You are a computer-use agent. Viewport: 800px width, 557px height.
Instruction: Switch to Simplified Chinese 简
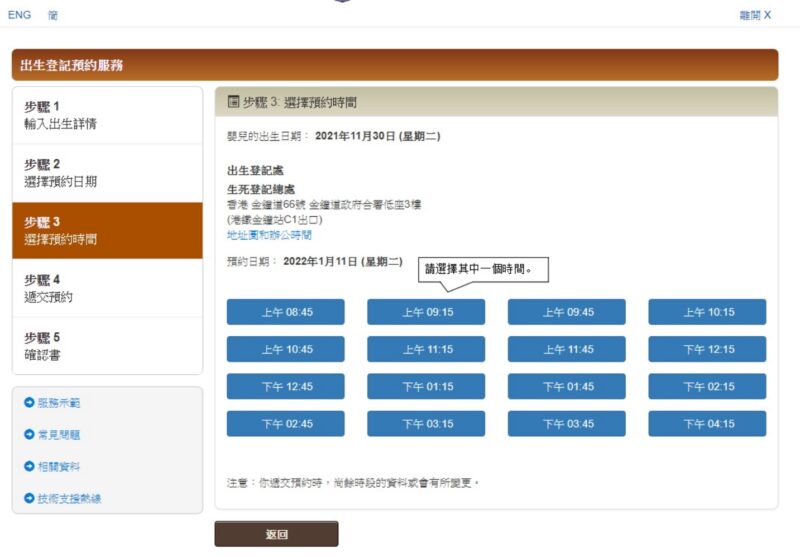[52, 15]
